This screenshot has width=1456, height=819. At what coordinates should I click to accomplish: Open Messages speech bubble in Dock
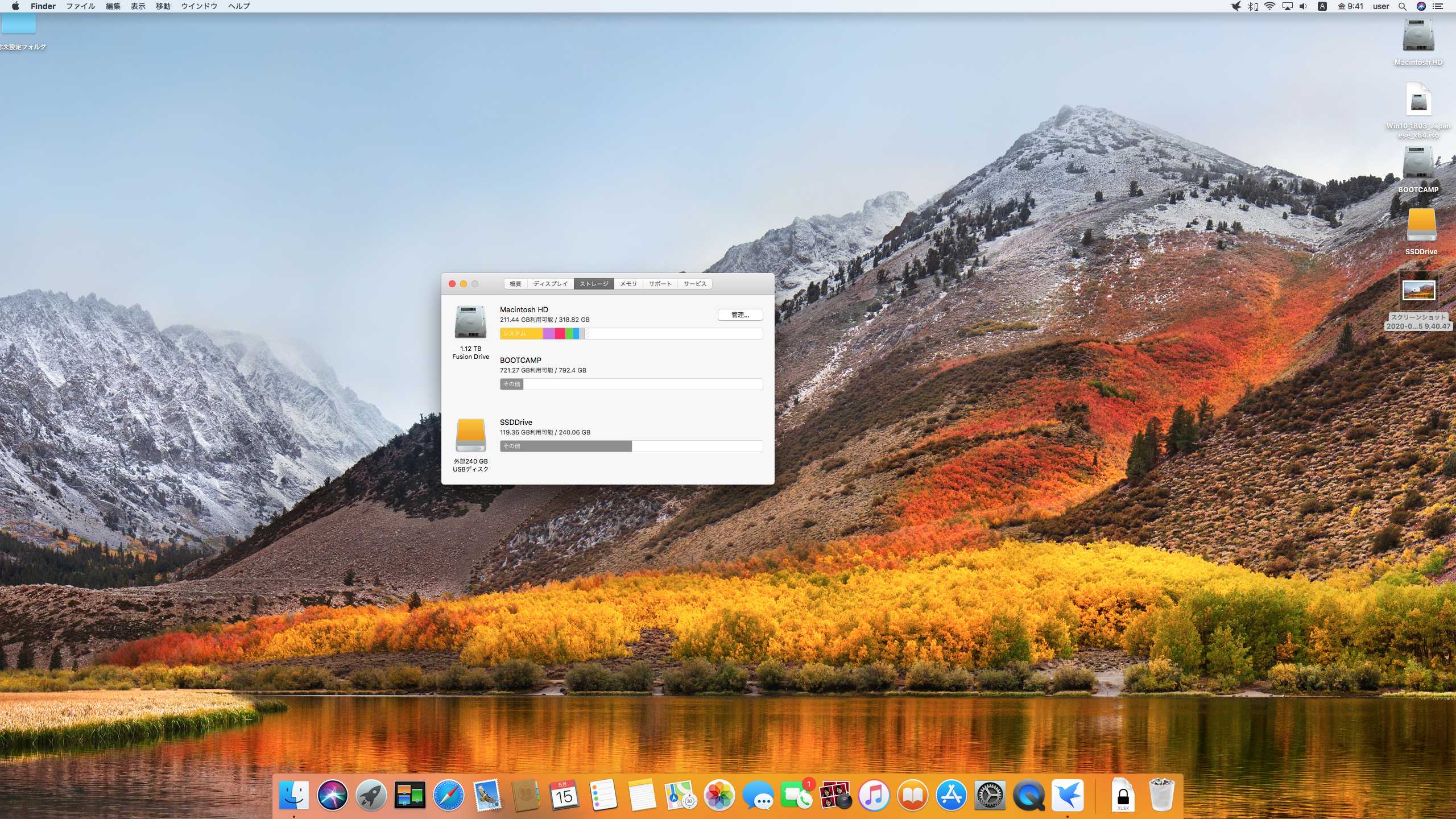click(x=758, y=795)
